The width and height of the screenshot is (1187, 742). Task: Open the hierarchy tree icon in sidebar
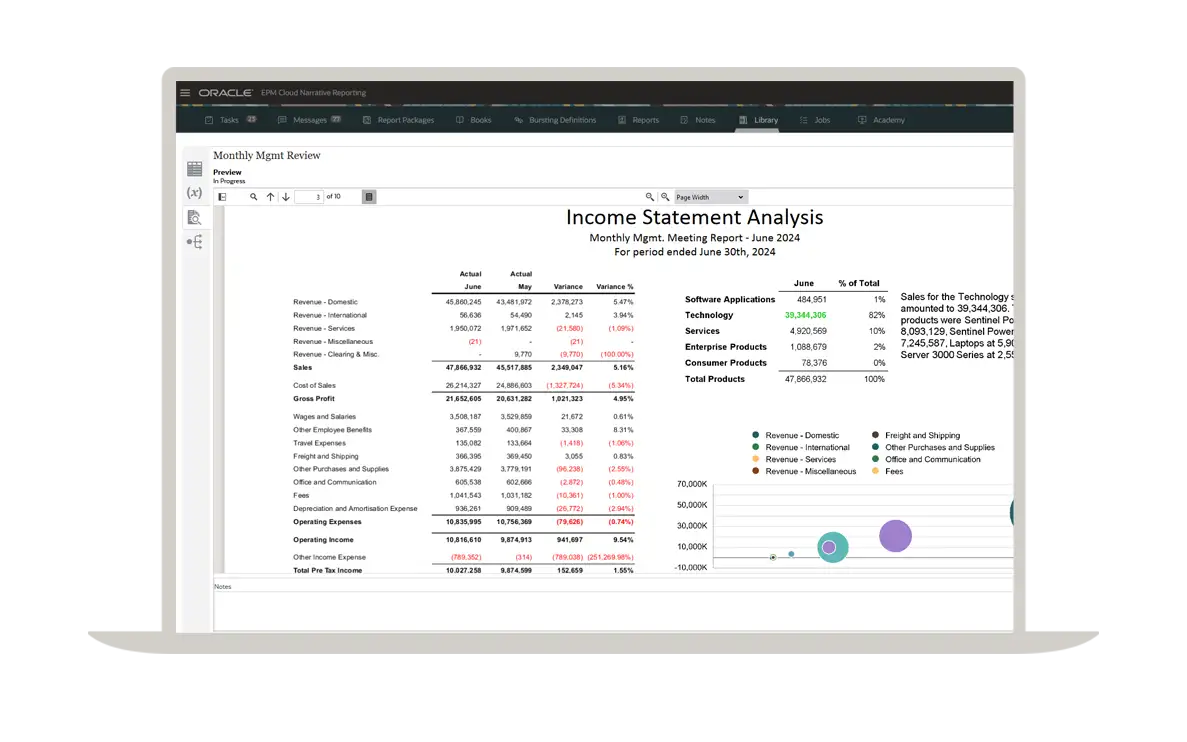point(194,242)
